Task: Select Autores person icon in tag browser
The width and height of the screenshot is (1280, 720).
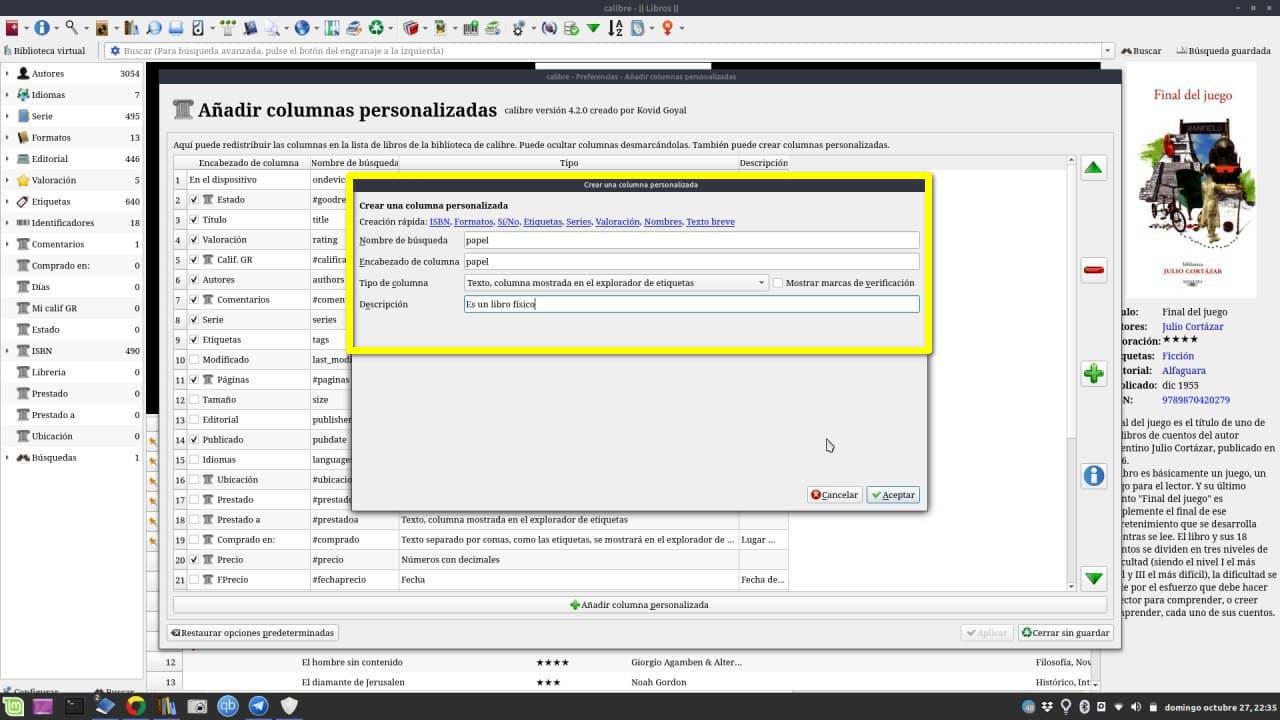Action: (x=23, y=73)
